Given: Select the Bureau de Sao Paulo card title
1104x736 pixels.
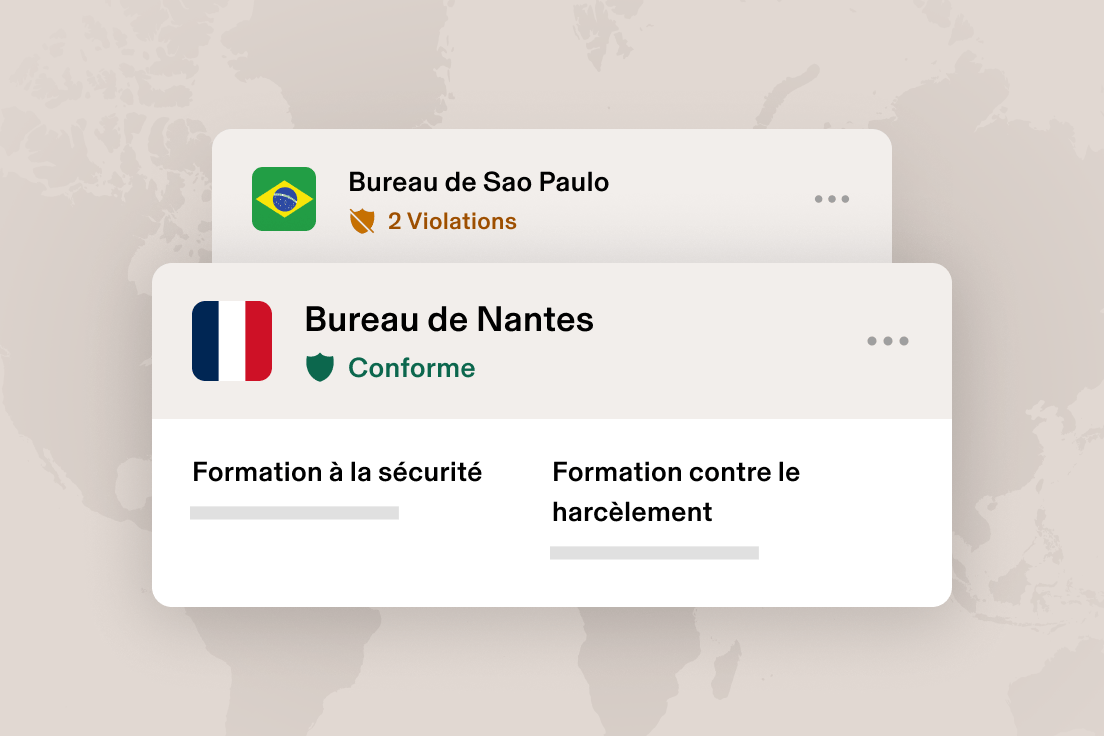Looking at the screenshot, I should click(478, 182).
